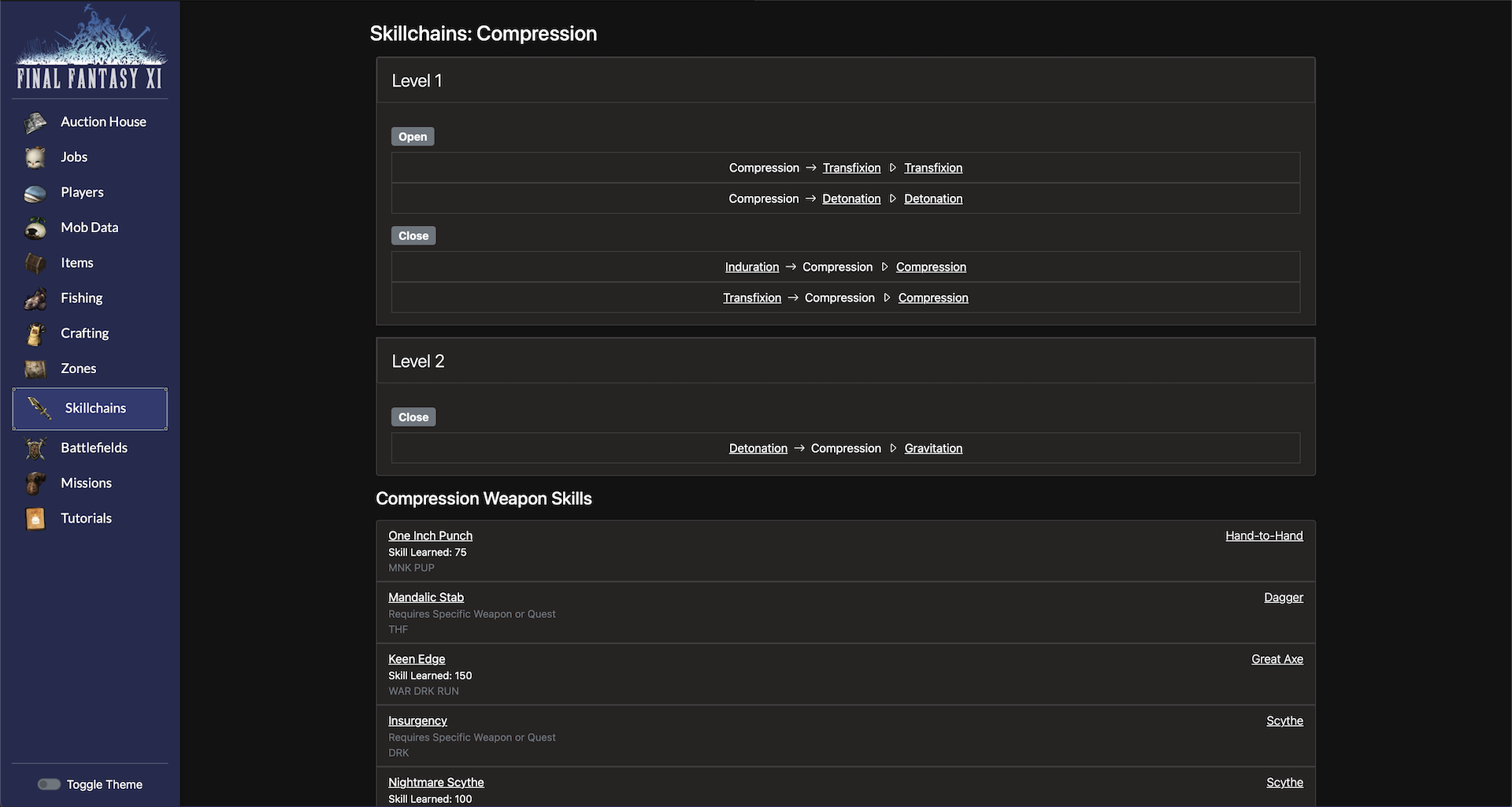The image size is (1512, 807).
Task: Click the Players sidebar icon
Action: pyautogui.click(x=35, y=193)
